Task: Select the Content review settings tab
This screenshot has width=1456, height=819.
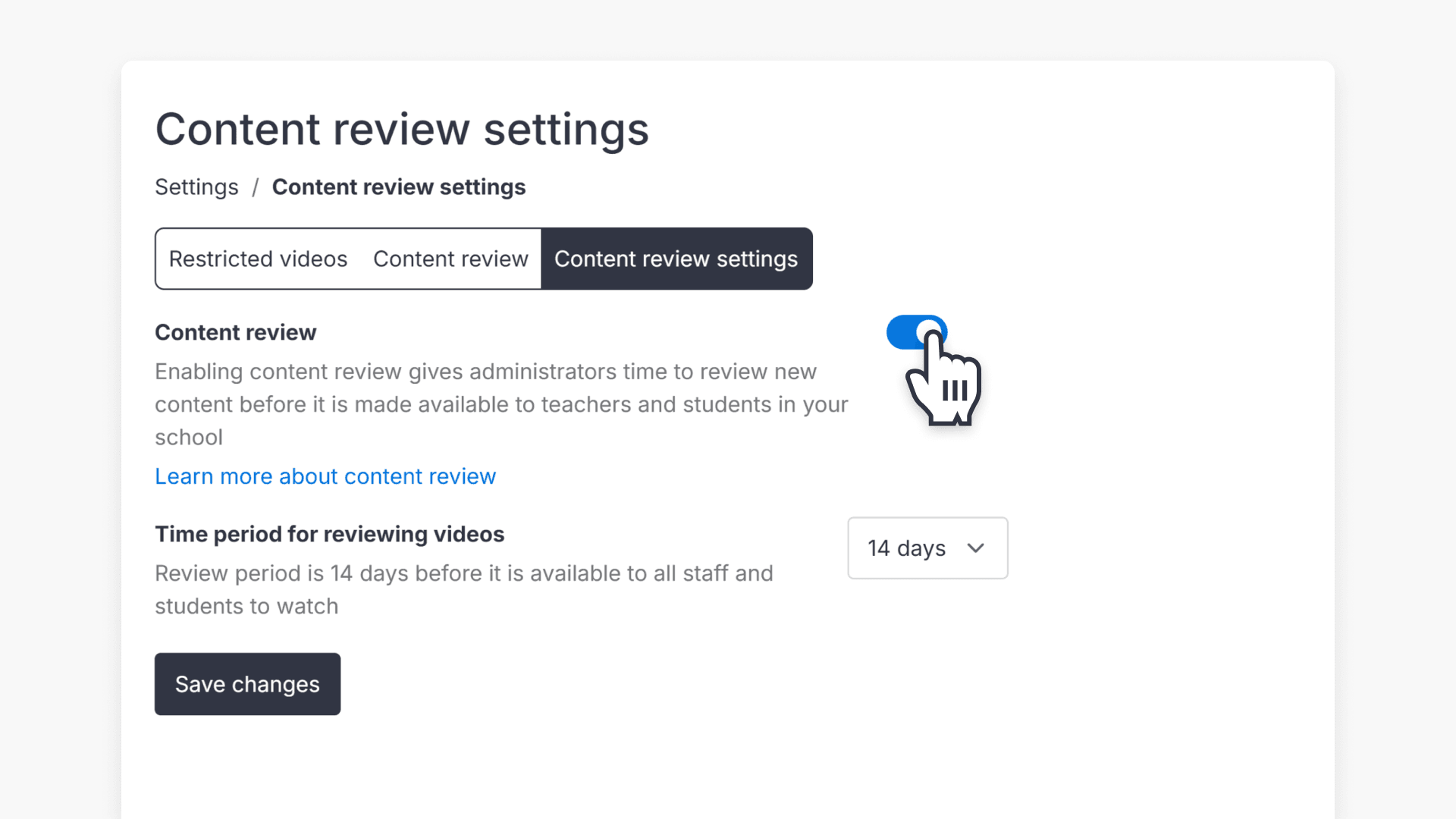Action: click(676, 259)
